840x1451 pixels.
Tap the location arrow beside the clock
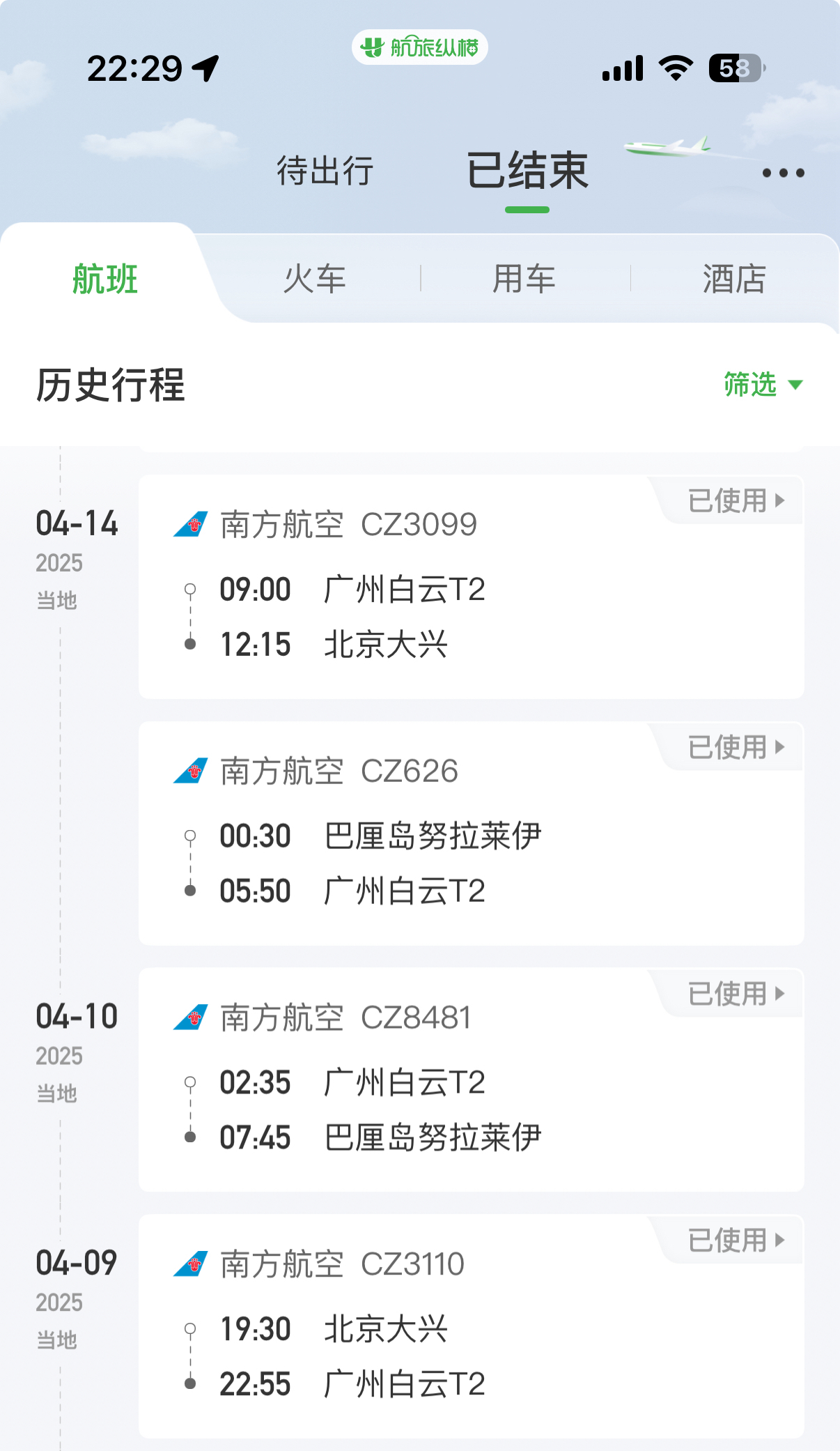click(x=205, y=68)
